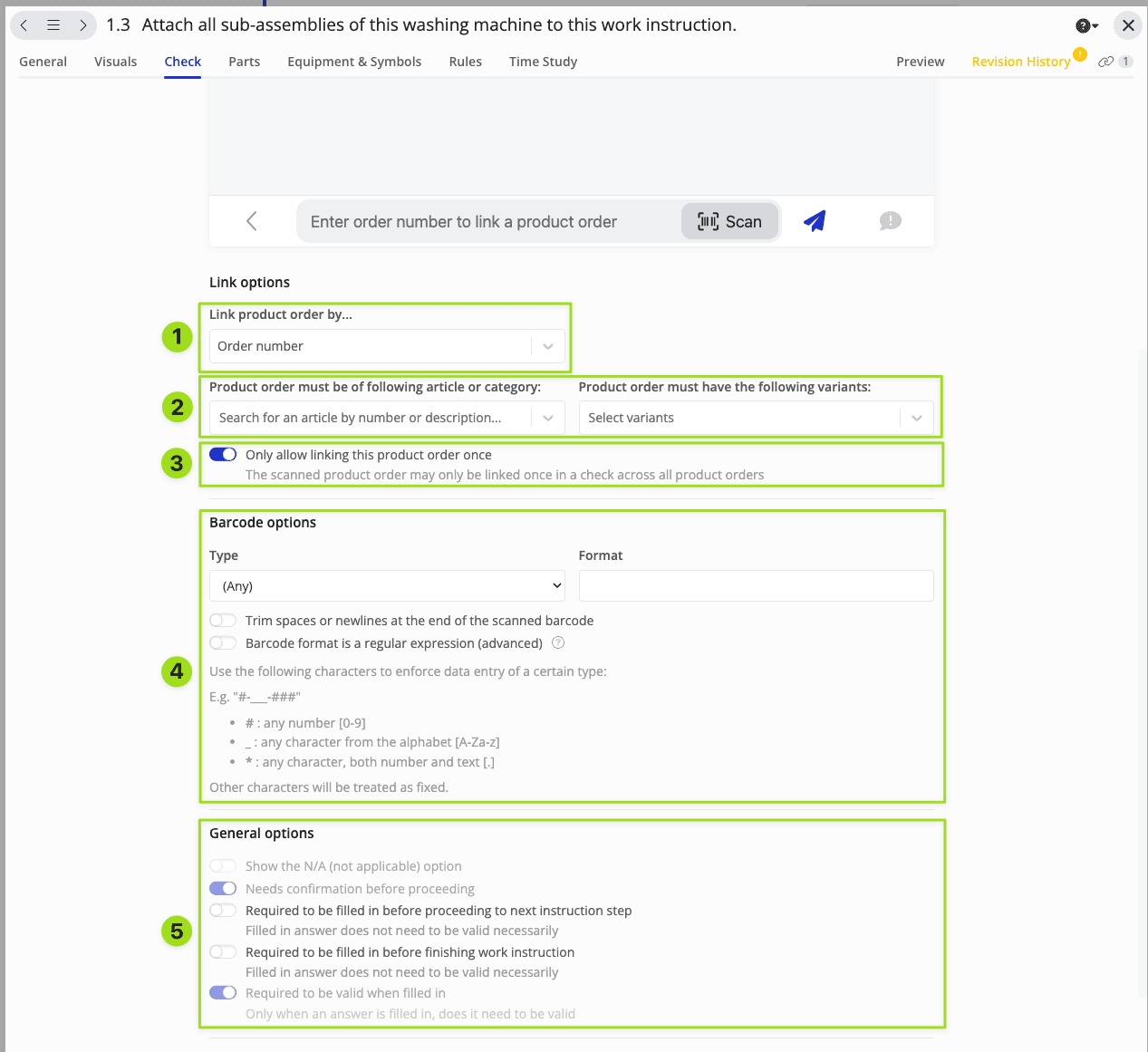This screenshot has height=1052, width=1148.
Task: Click the link icon in the top right
Action: pyautogui.click(x=1105, y=61)
